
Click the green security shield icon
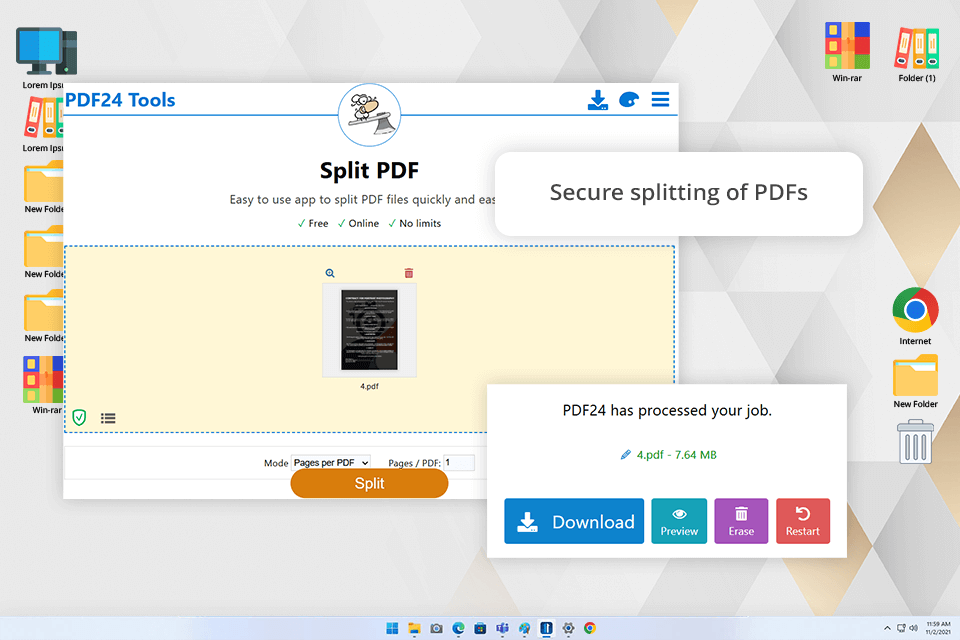pyautogui.click(x=79, y=418)
